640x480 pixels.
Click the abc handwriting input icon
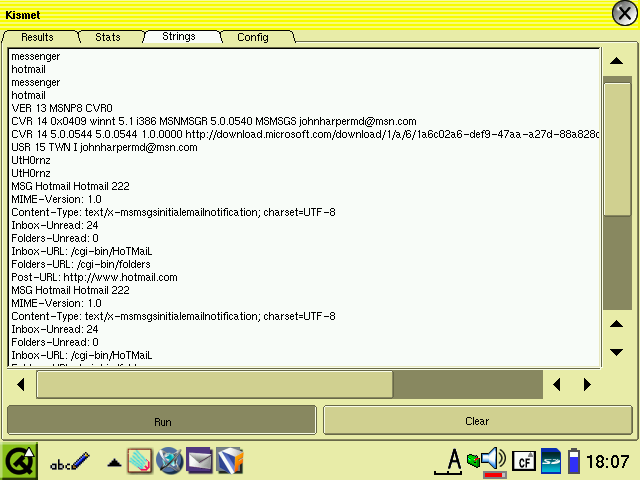[x=70, y=461]
